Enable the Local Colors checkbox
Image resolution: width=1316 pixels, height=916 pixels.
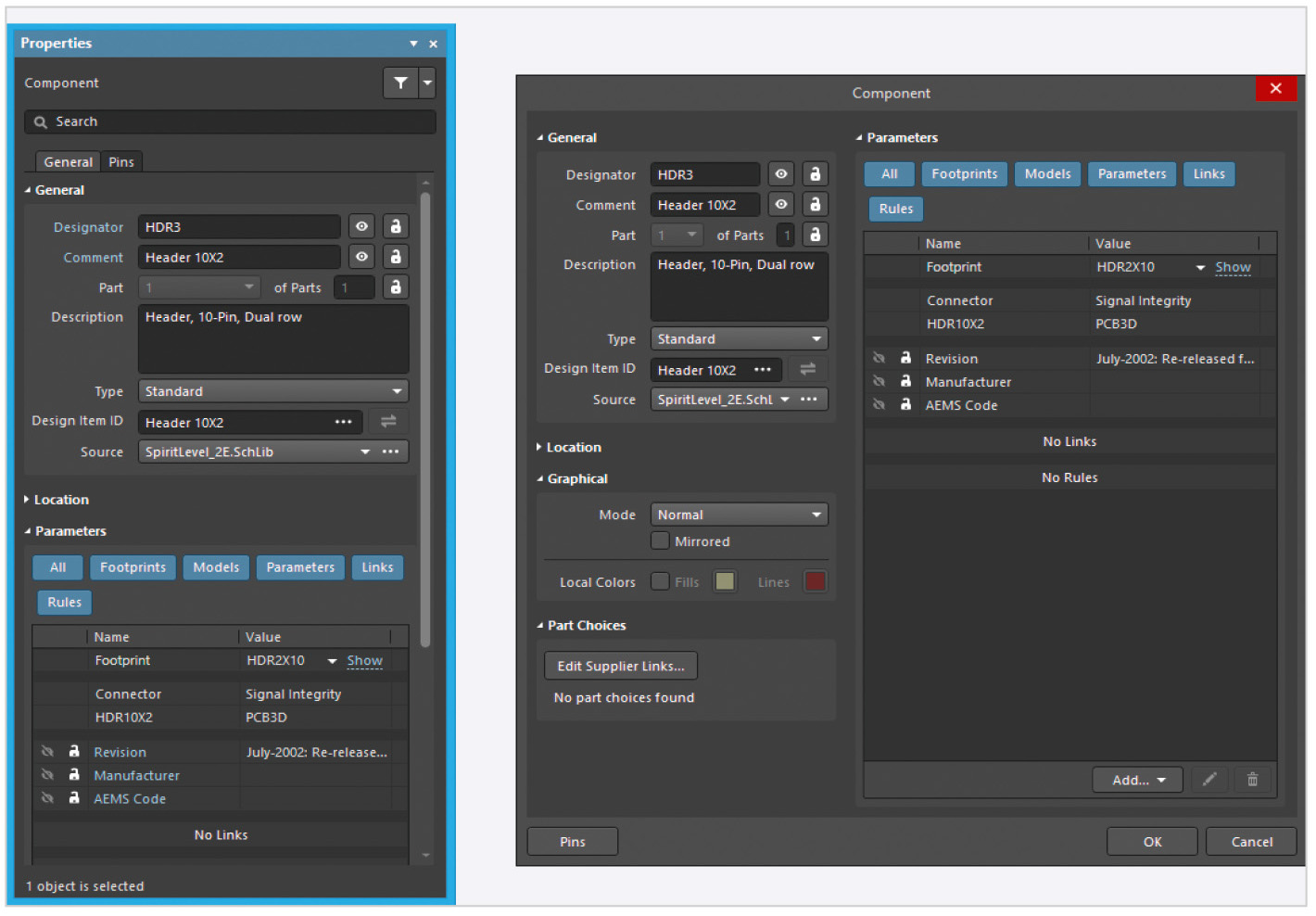660,581
